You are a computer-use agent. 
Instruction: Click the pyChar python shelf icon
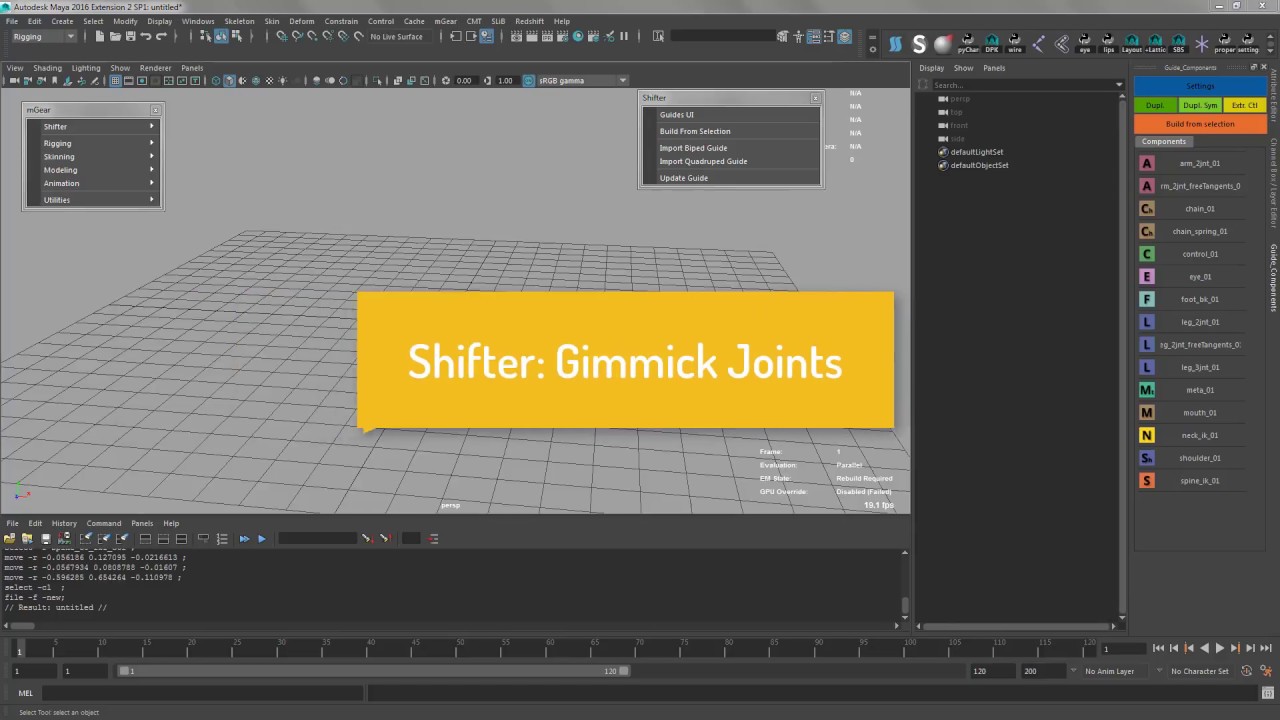click(968, 43)
